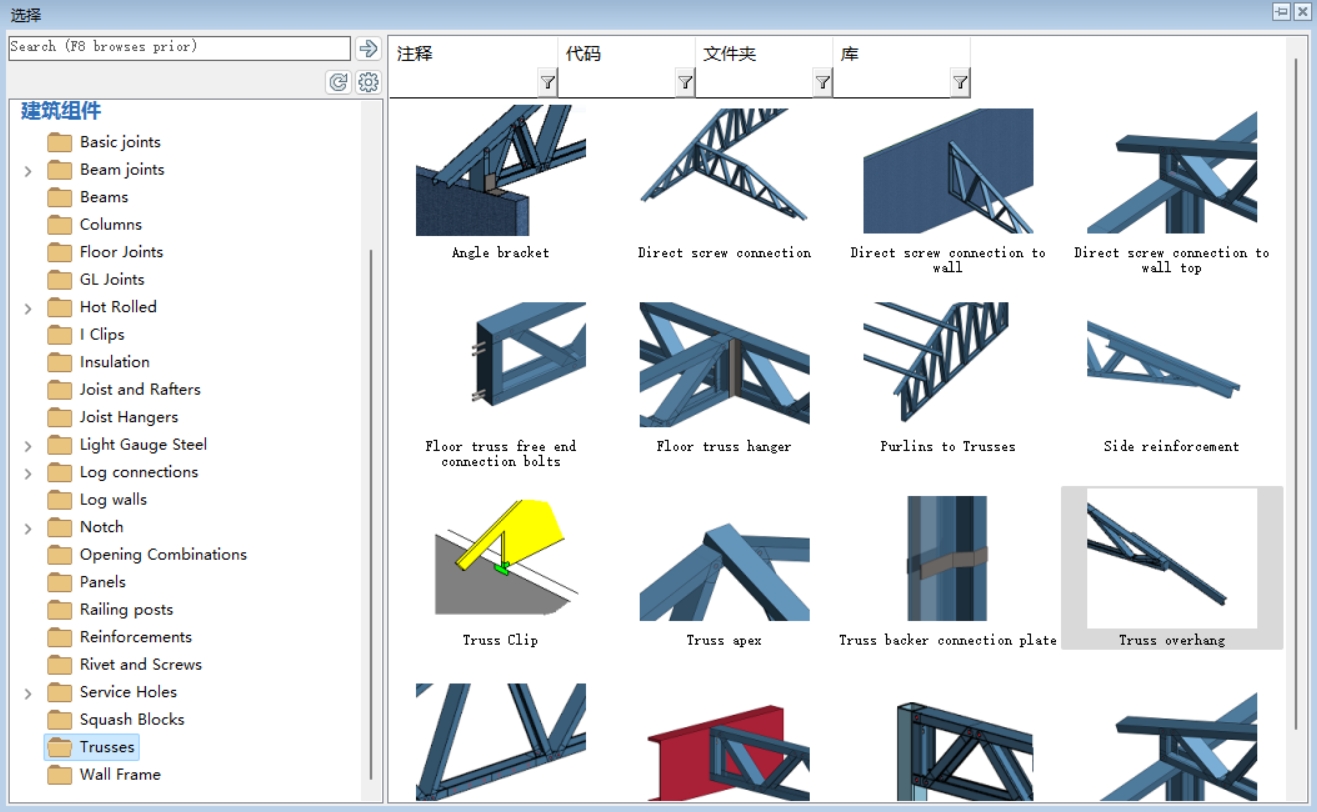
Task: Click the pin window icon in title bar
Action: click(1281, 12)
